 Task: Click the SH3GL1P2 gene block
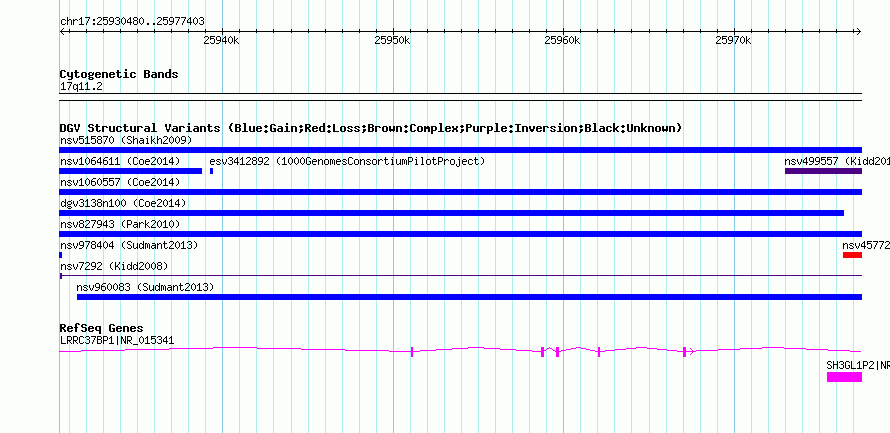coord(844,377)
